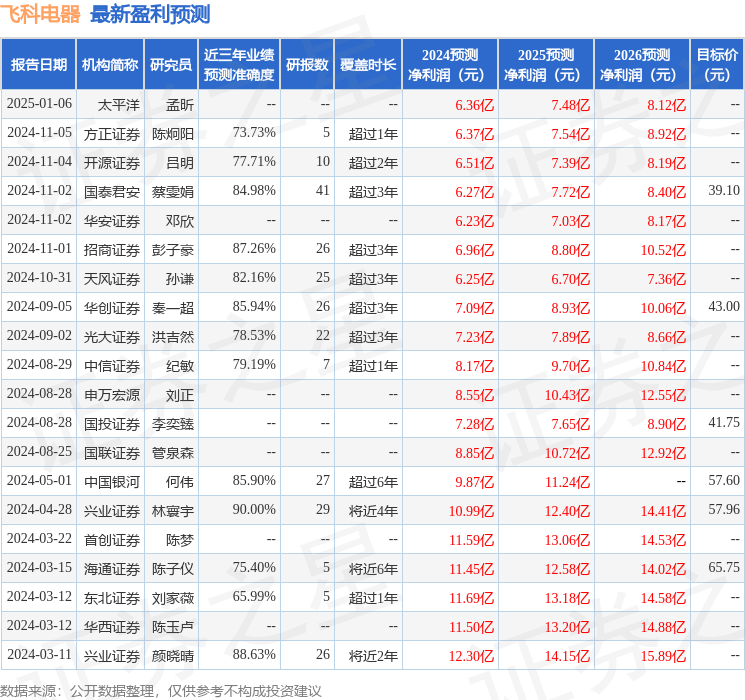Viewport: 745px width, 700px height.
Task: Click the date 2024-03-11
Action: tap(39, 654)
